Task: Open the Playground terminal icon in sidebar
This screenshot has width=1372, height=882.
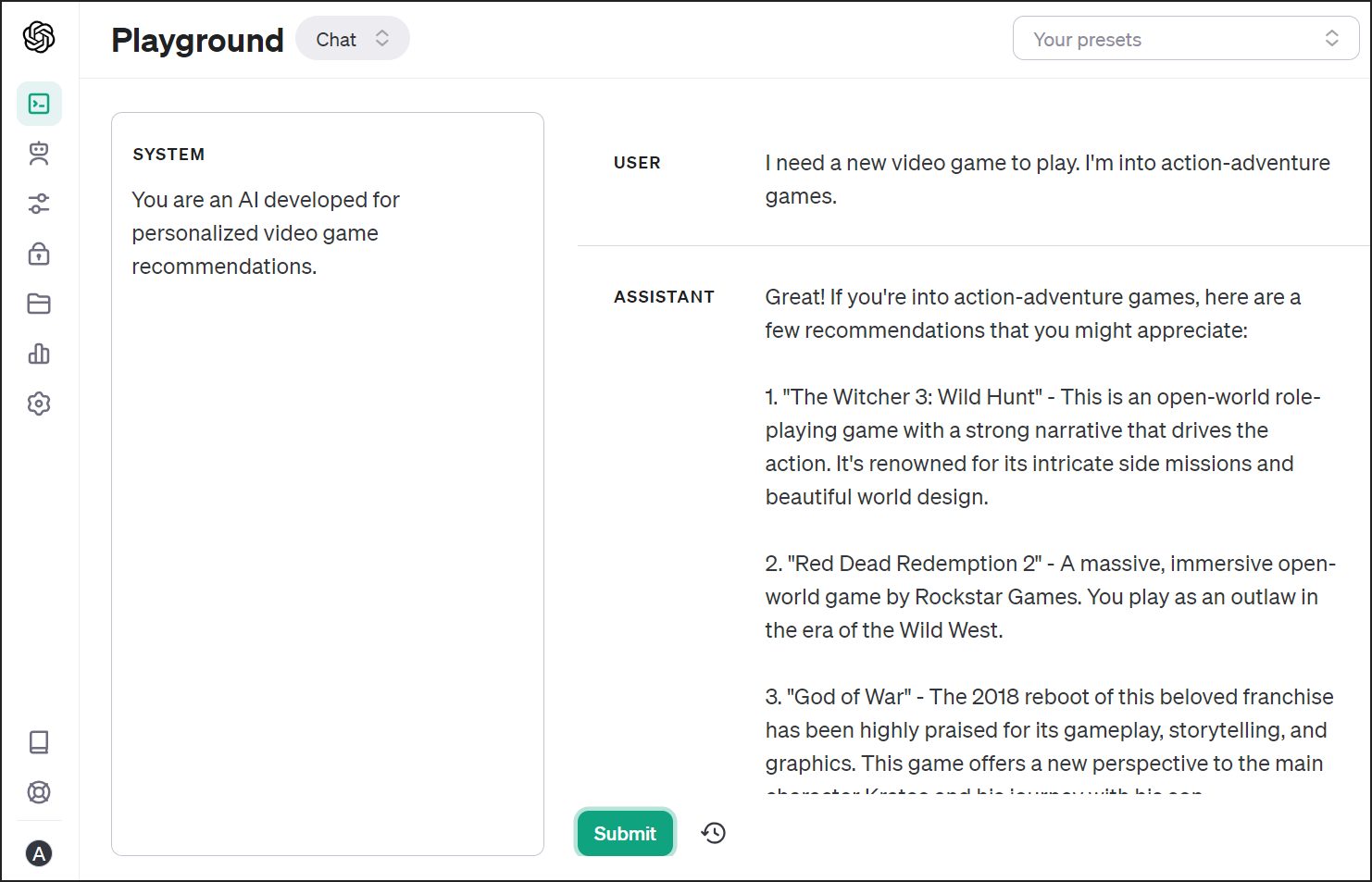Action: click(x=39, y=104)
